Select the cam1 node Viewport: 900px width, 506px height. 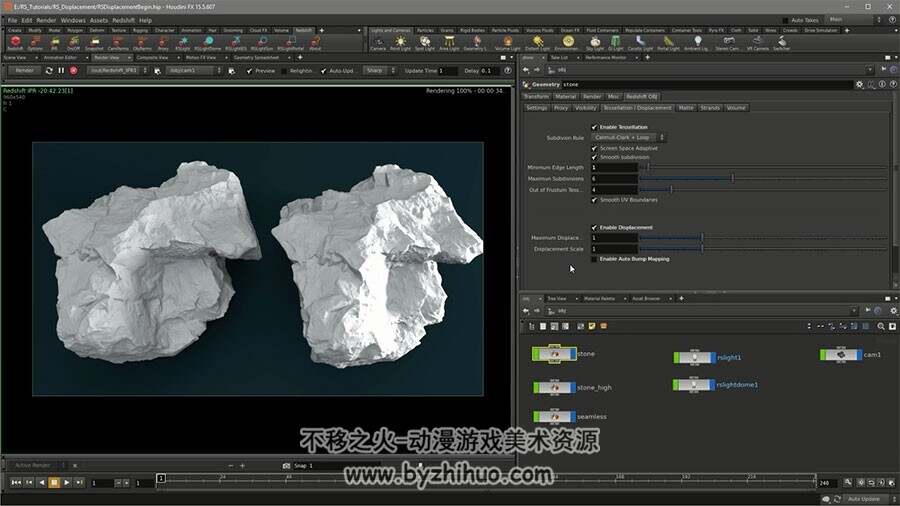pos(841,355)
